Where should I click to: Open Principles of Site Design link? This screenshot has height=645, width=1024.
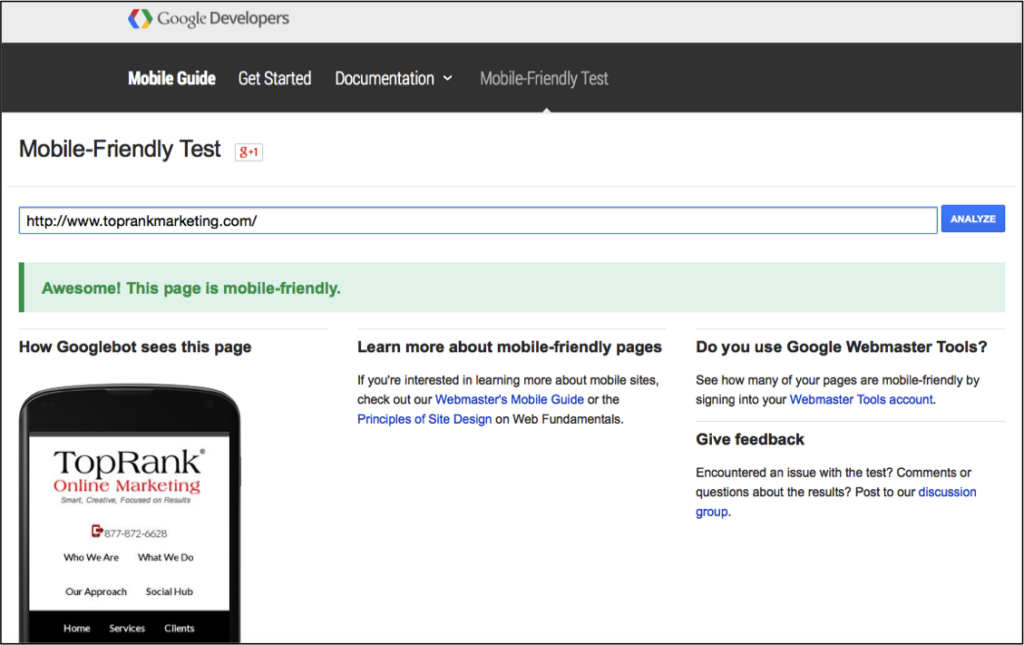point(424,419)
